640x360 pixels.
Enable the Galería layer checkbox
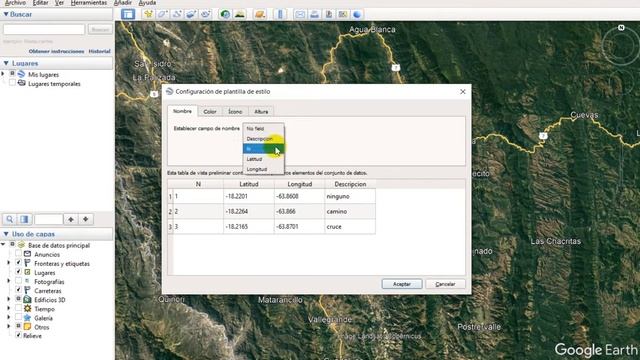point(18,318)
